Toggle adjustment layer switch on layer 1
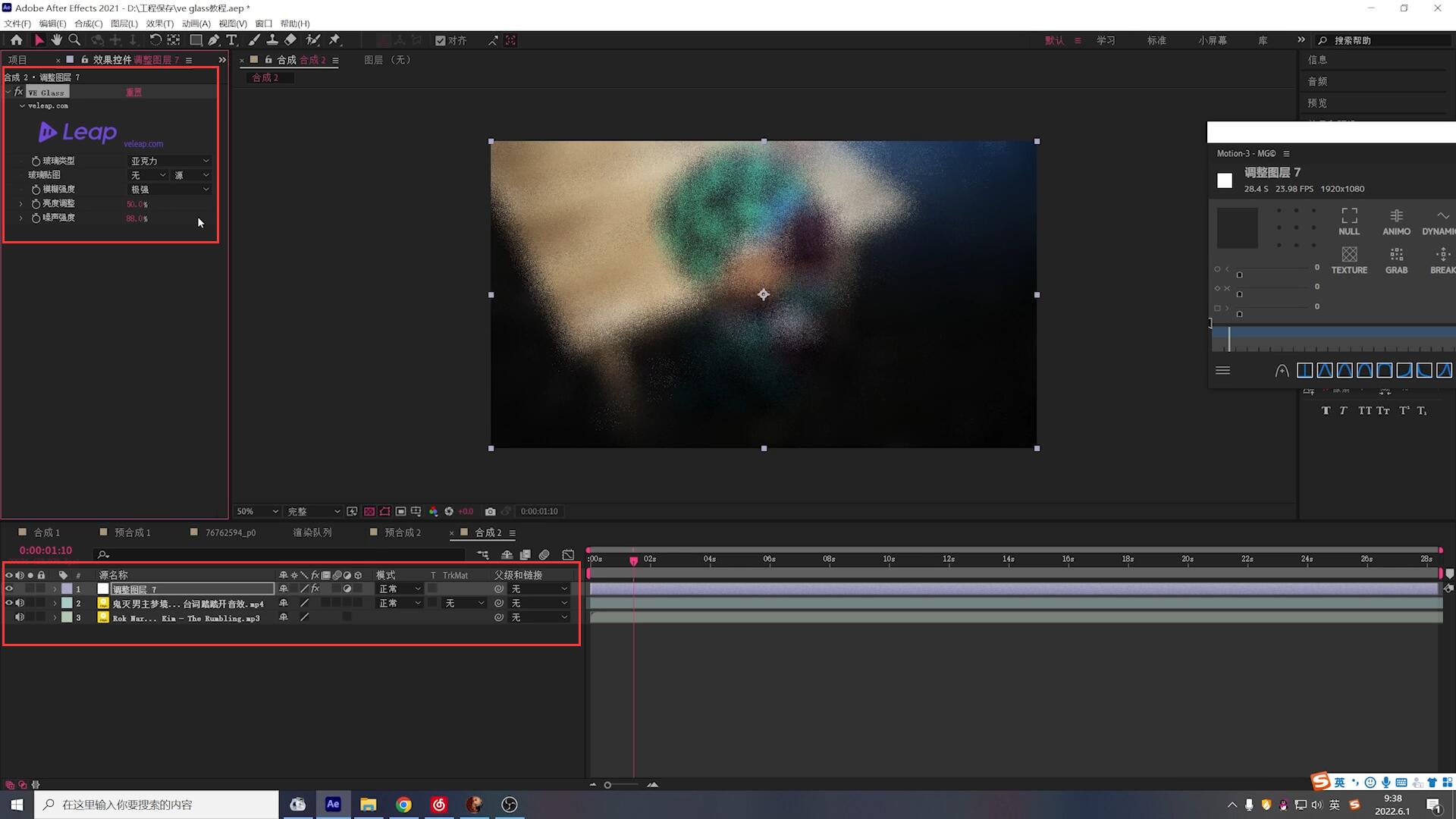The image size is (1456, 819). point(347,589)
